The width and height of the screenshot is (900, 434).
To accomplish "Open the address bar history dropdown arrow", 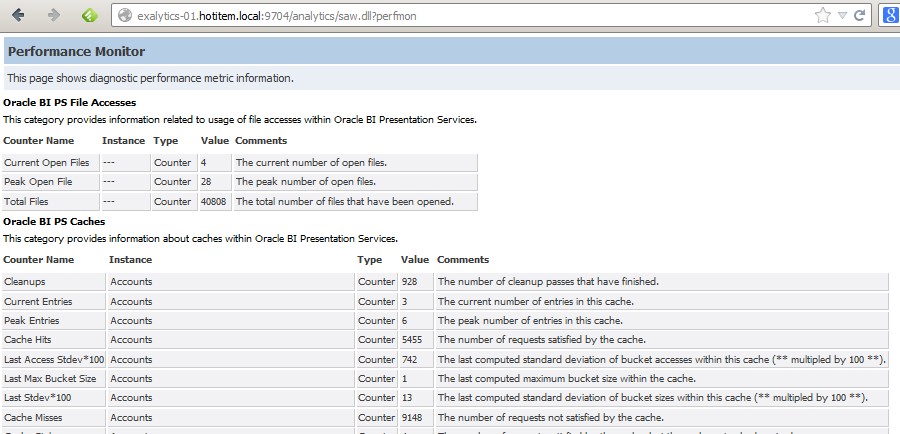I will coord(843,15).
